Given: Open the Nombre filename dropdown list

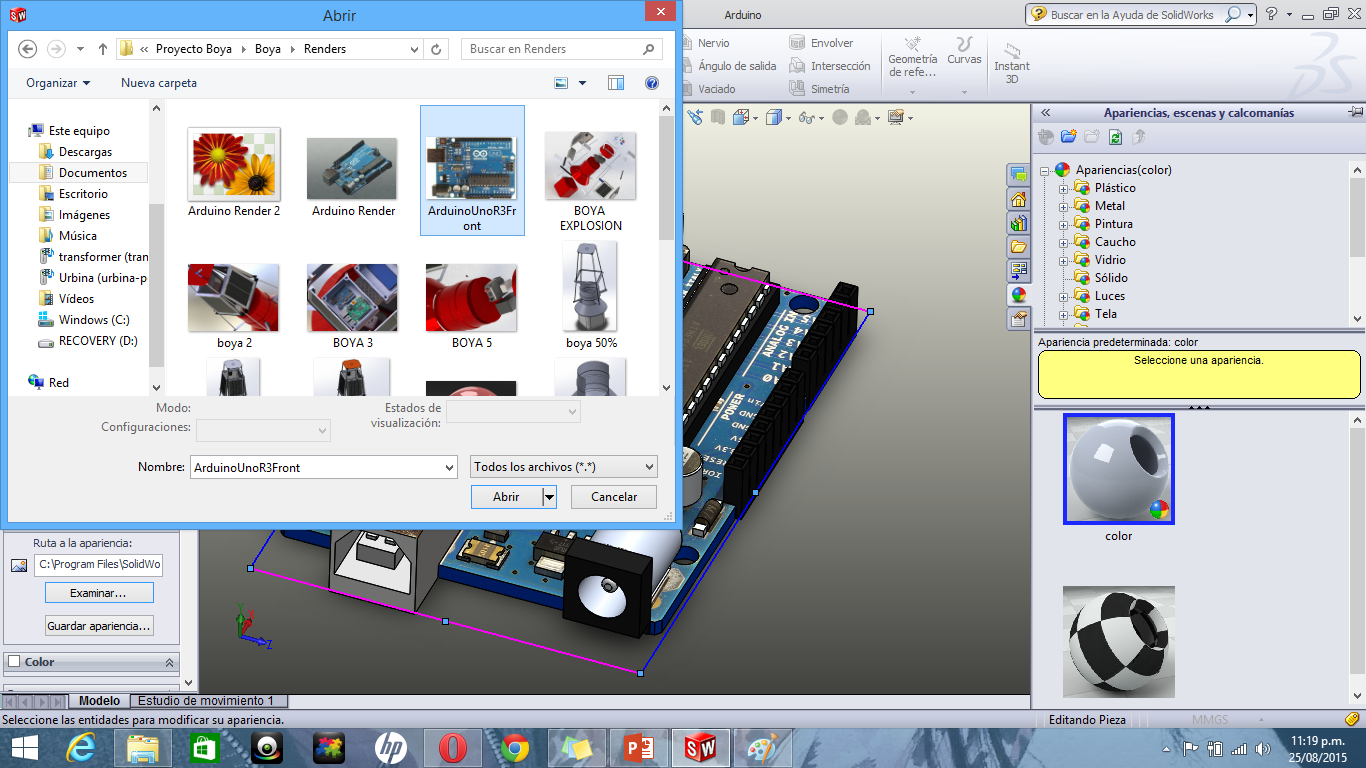Looking at the screenshot, I should (449, 467).
